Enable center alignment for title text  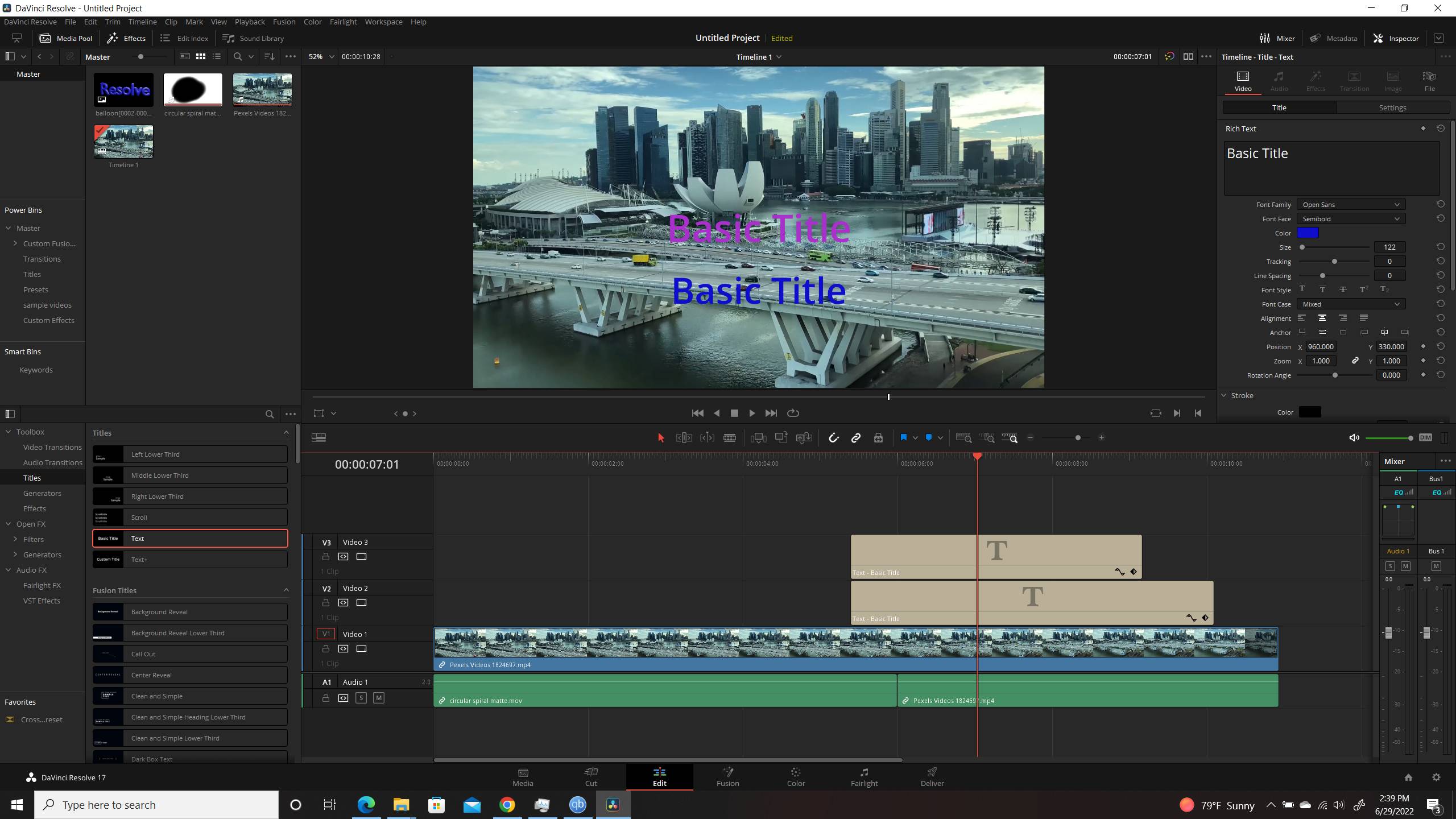tap(1322, 317)
